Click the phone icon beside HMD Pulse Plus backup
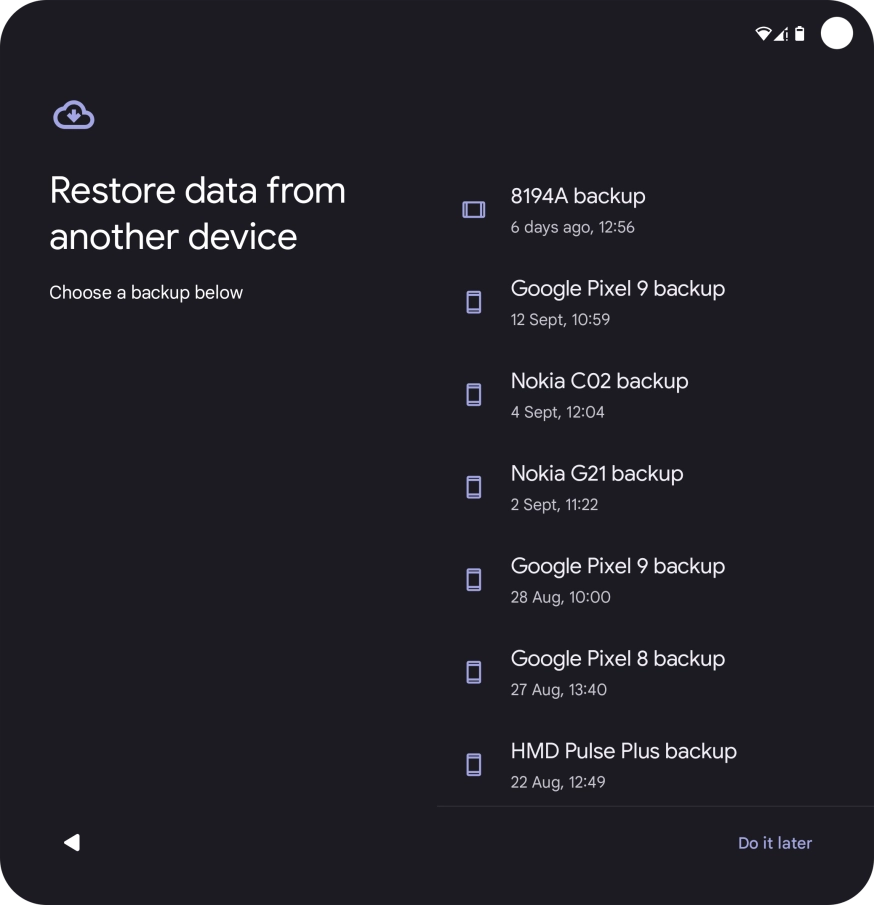This screenshot has height=905, width=874. click(473, 764)
